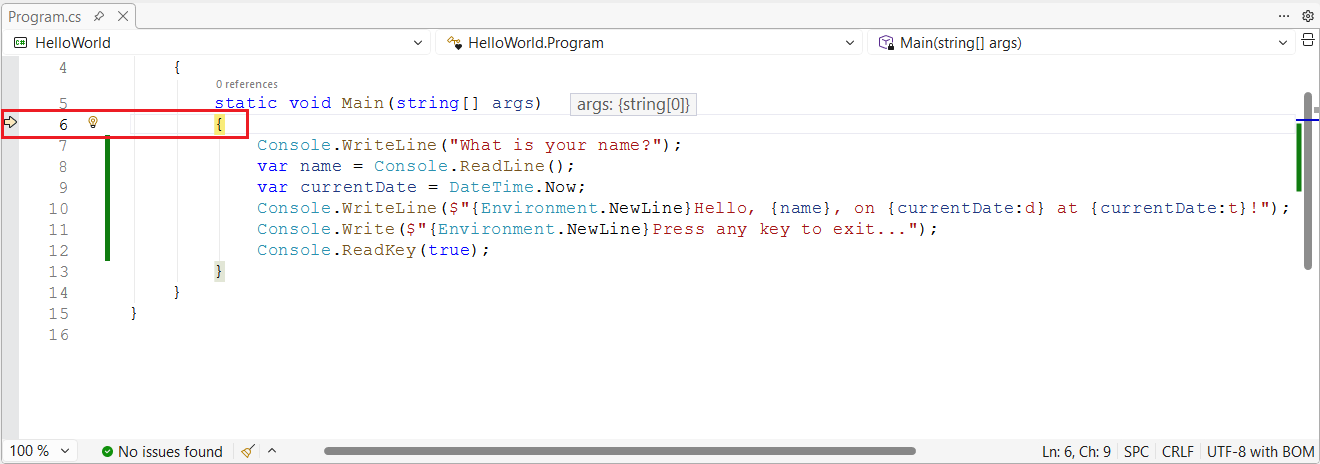
Task: Click the UTF-8 with BOM encoding indicator
Action: [x=1260, y=452]
